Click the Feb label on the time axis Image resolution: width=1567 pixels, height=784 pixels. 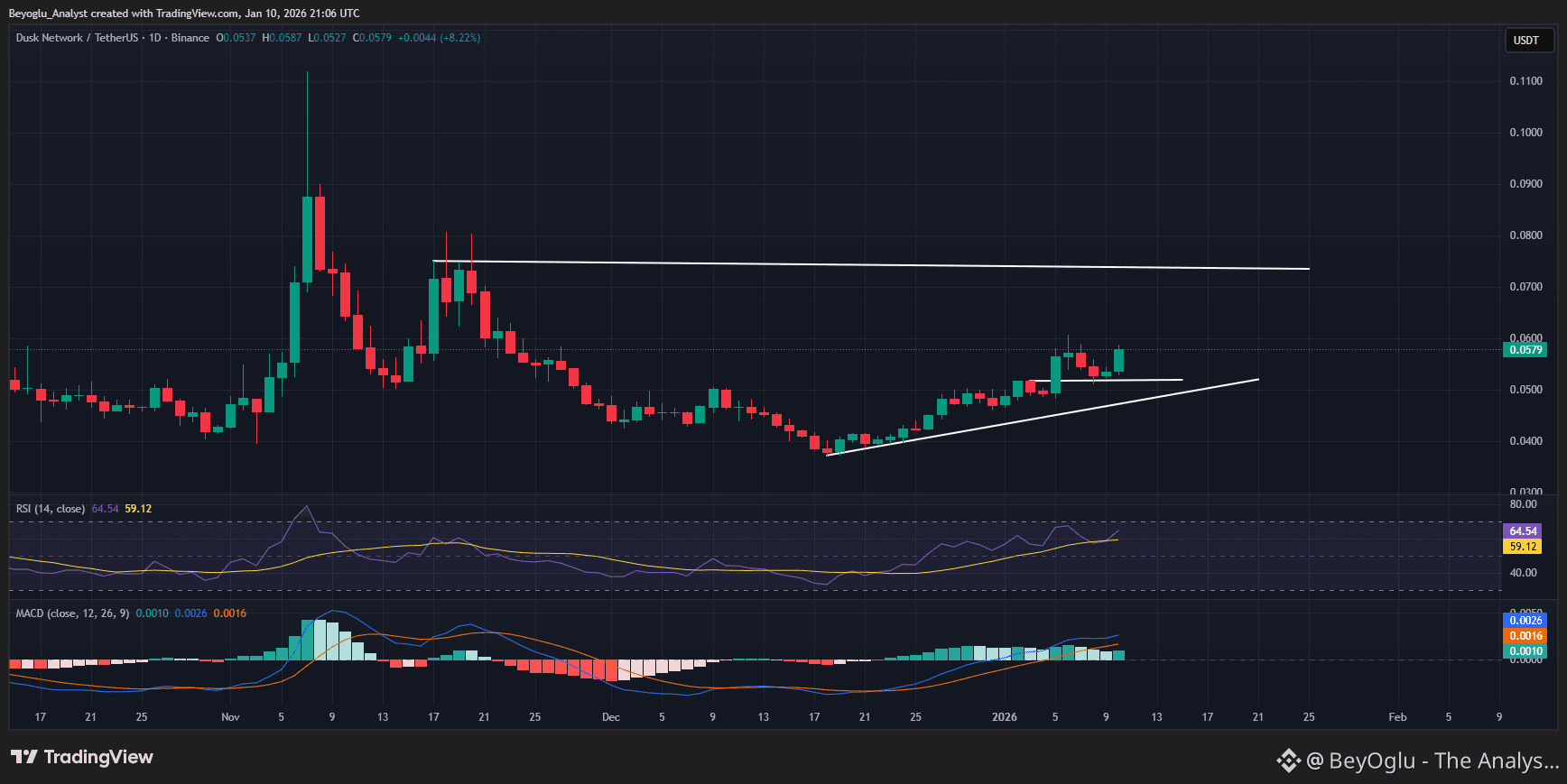pos(1397,717)
